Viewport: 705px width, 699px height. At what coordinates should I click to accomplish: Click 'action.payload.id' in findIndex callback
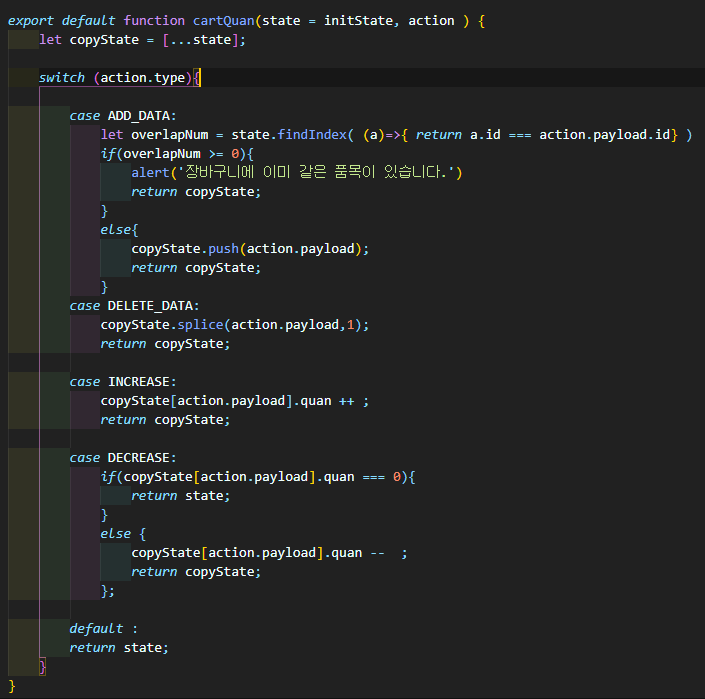pyautogui.click(x=605, y=135)
